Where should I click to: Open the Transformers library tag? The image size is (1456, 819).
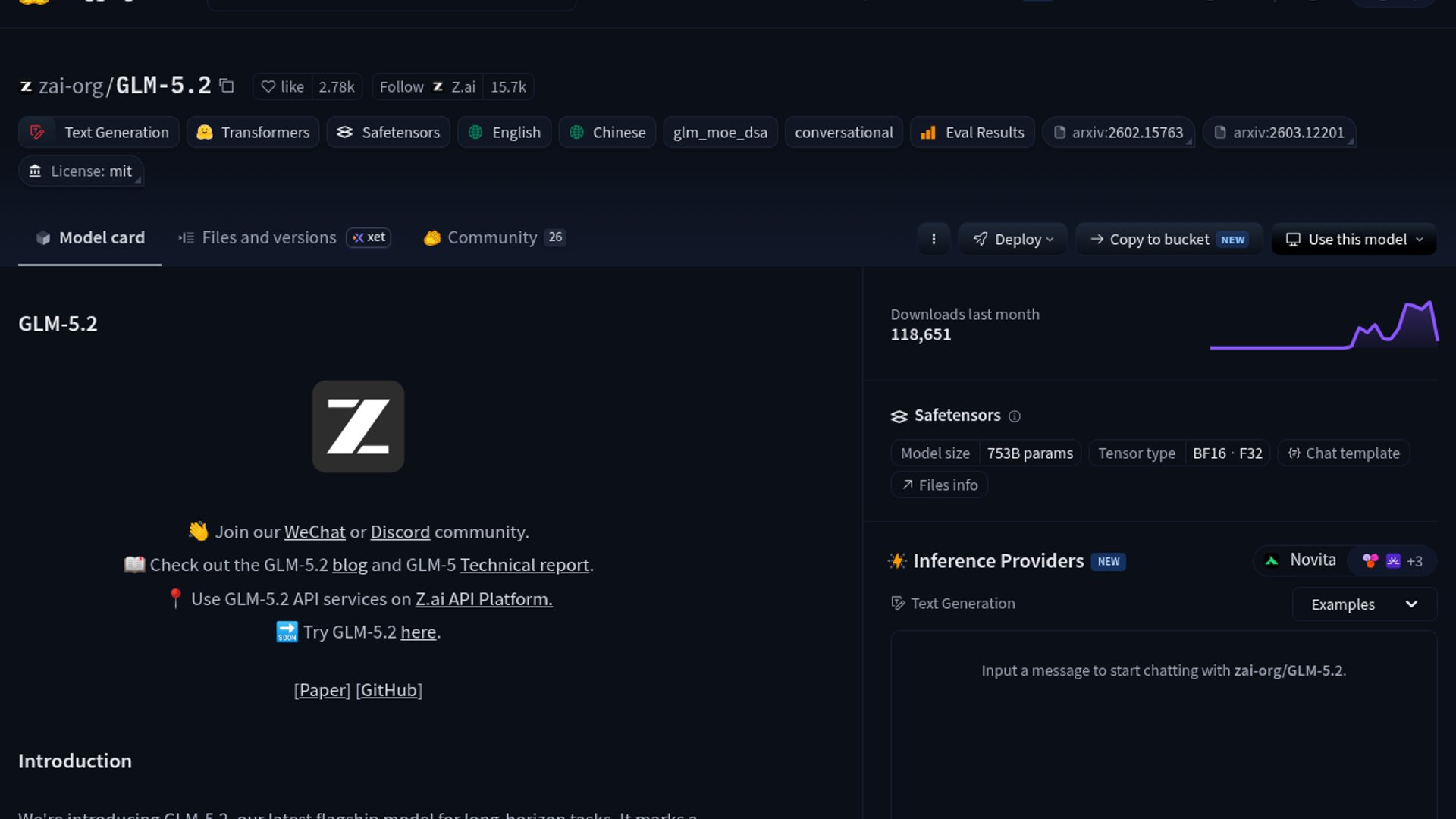click(x=253, y=133)
